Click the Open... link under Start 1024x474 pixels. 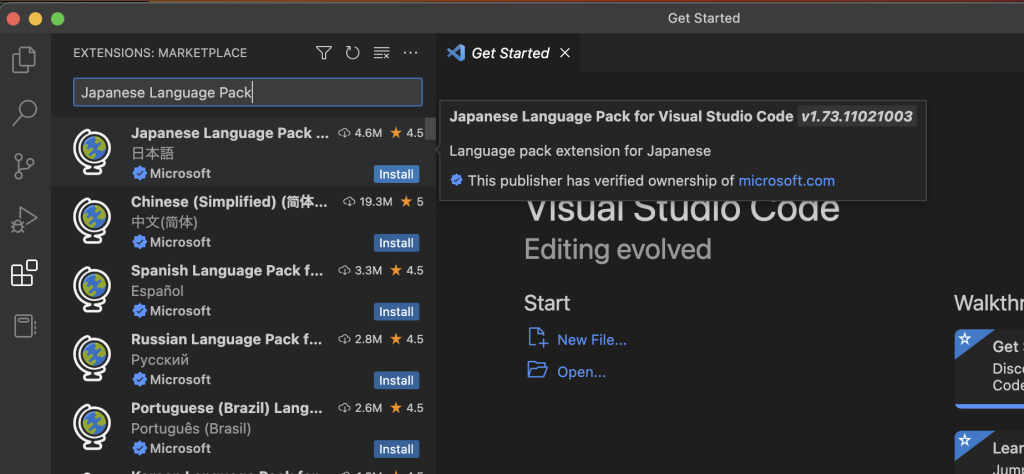click(581, 372)
